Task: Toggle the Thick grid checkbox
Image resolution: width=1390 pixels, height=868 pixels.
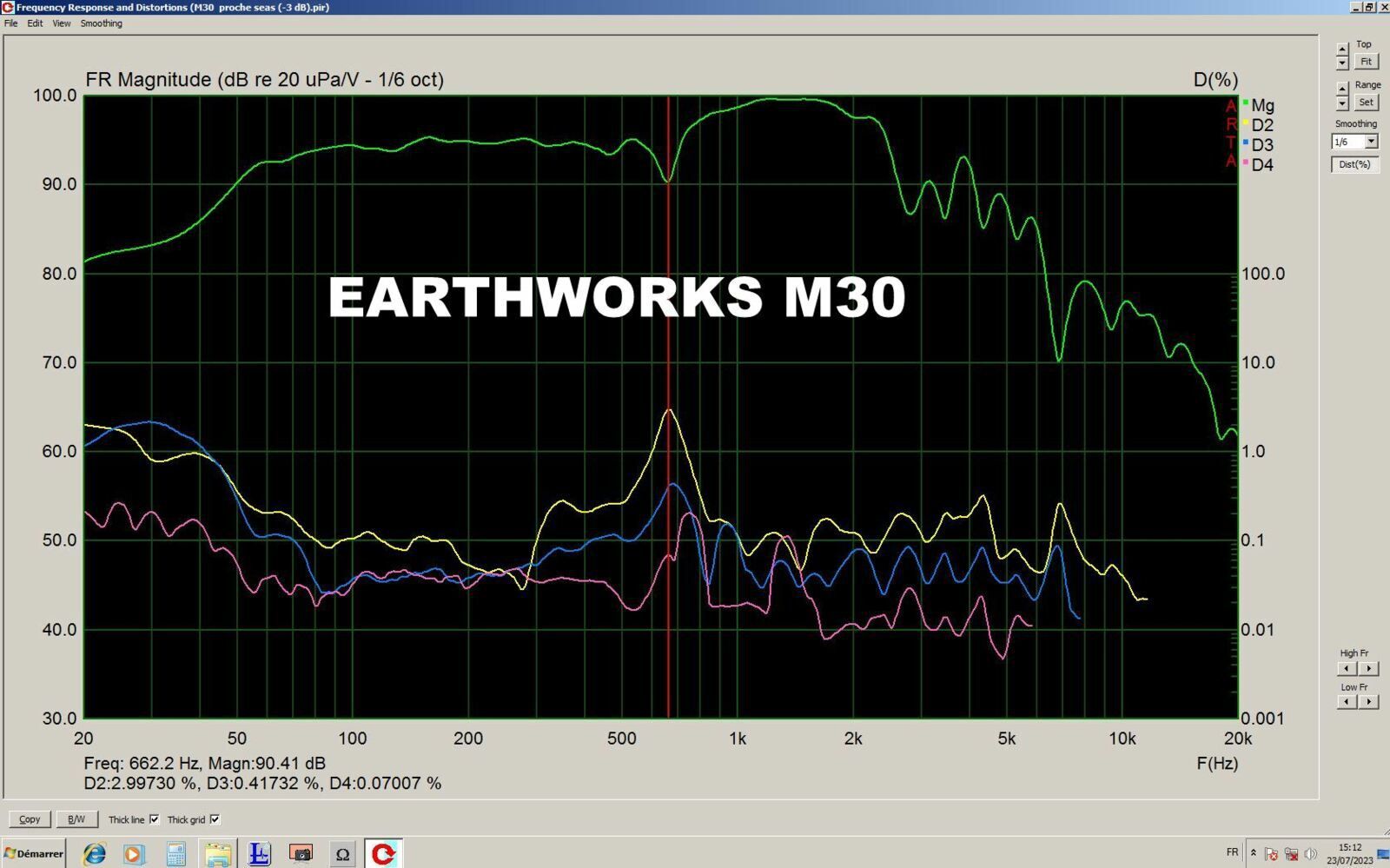Action: click(215, 819)
